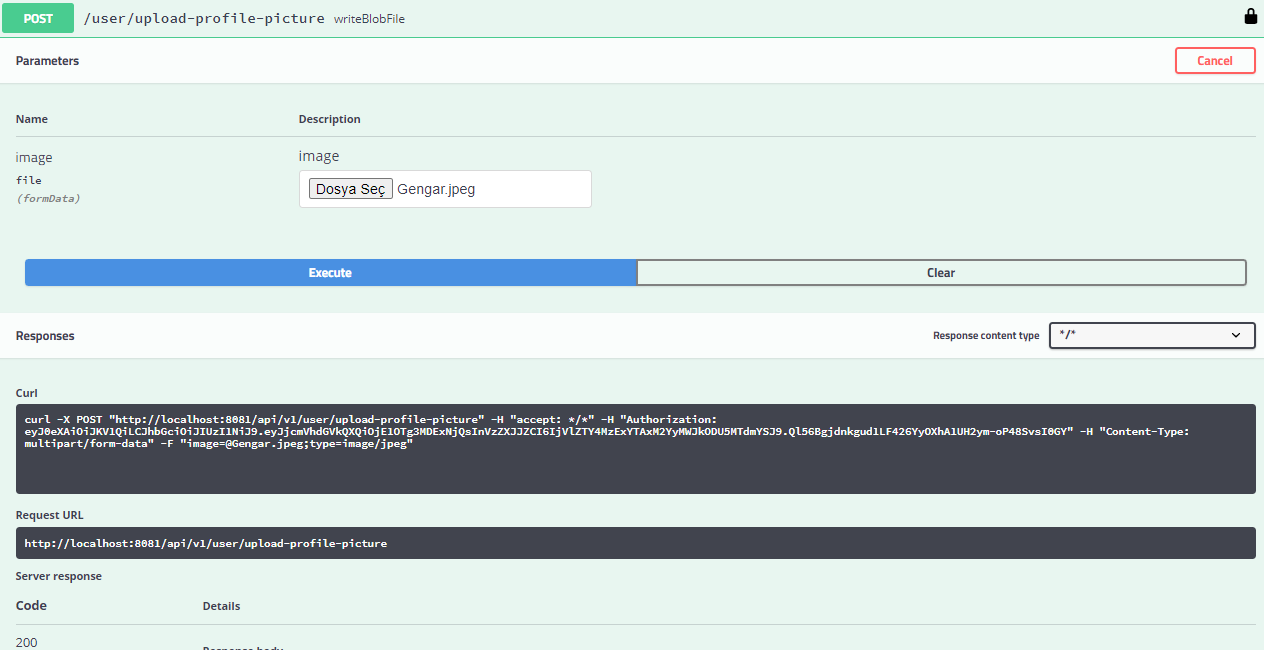The height and width of the screenshot is (650, 1264).
Task: Click the writeBlobFile operation label
Action: click(369, 18)
